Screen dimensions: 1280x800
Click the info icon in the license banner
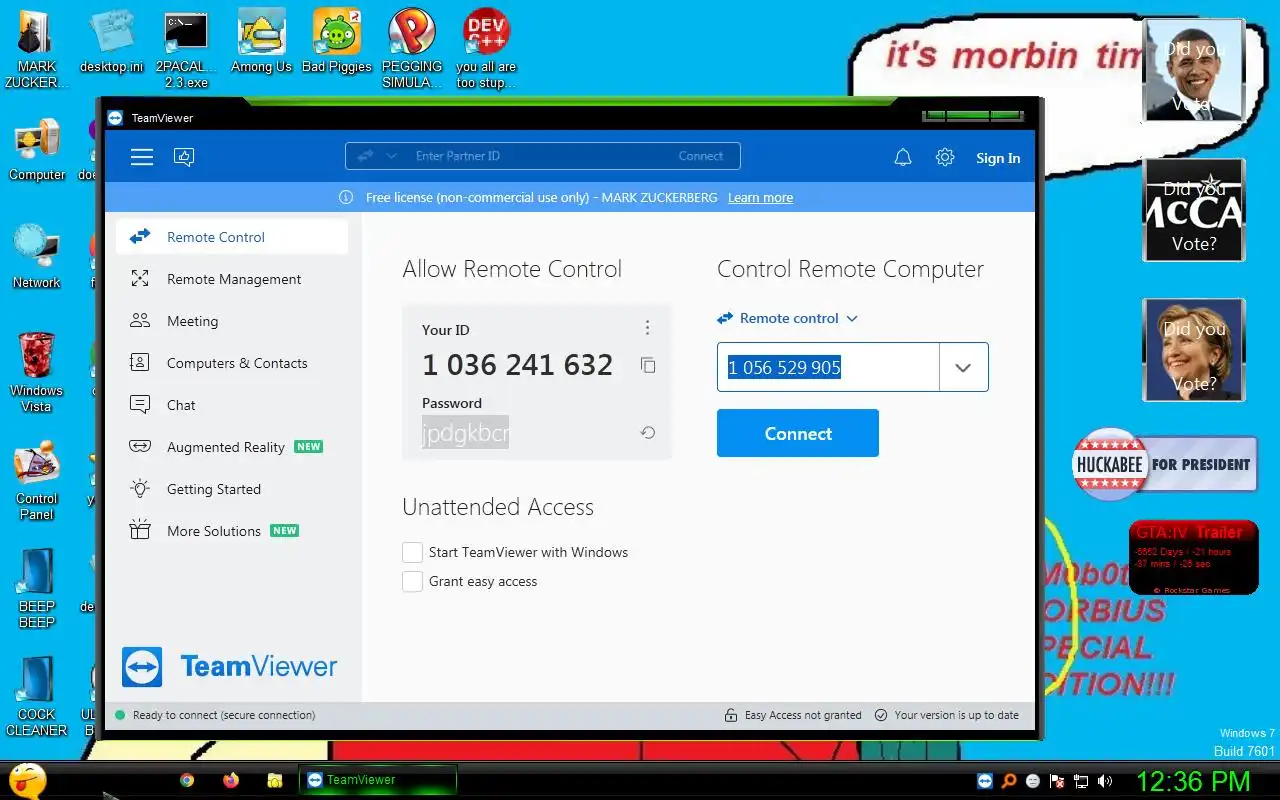coord(346,197)
